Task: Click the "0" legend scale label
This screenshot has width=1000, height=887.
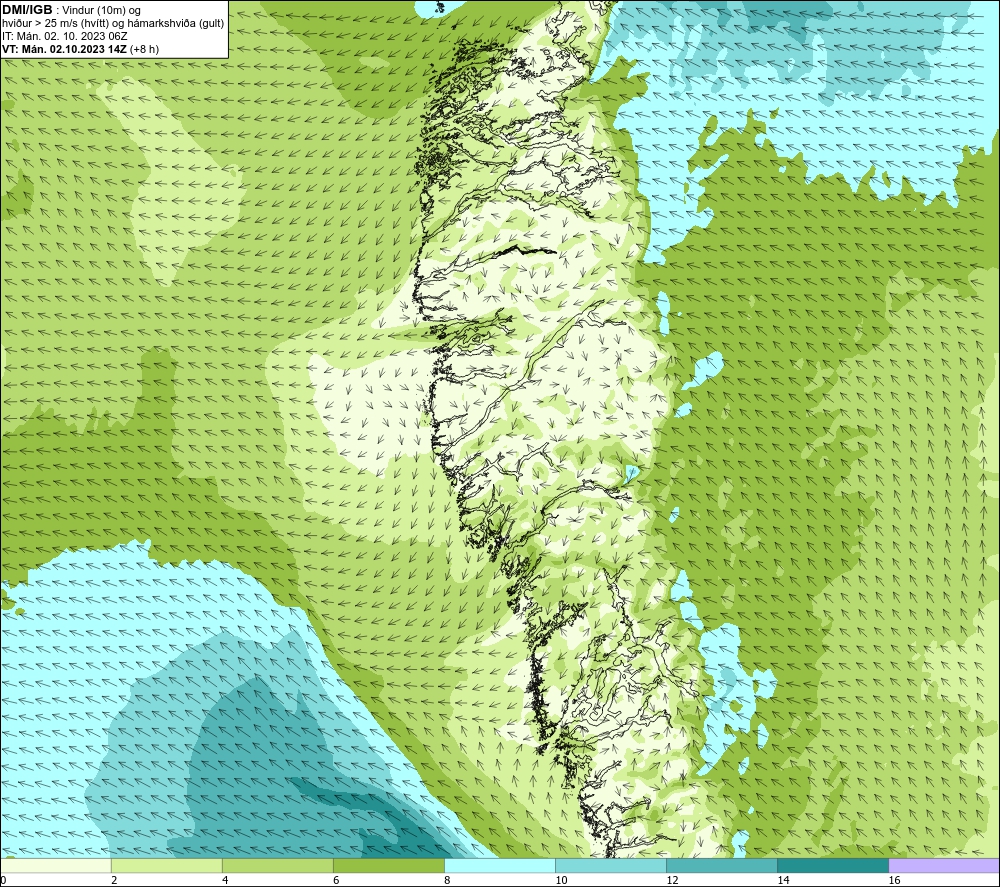Action: [4, 880]
